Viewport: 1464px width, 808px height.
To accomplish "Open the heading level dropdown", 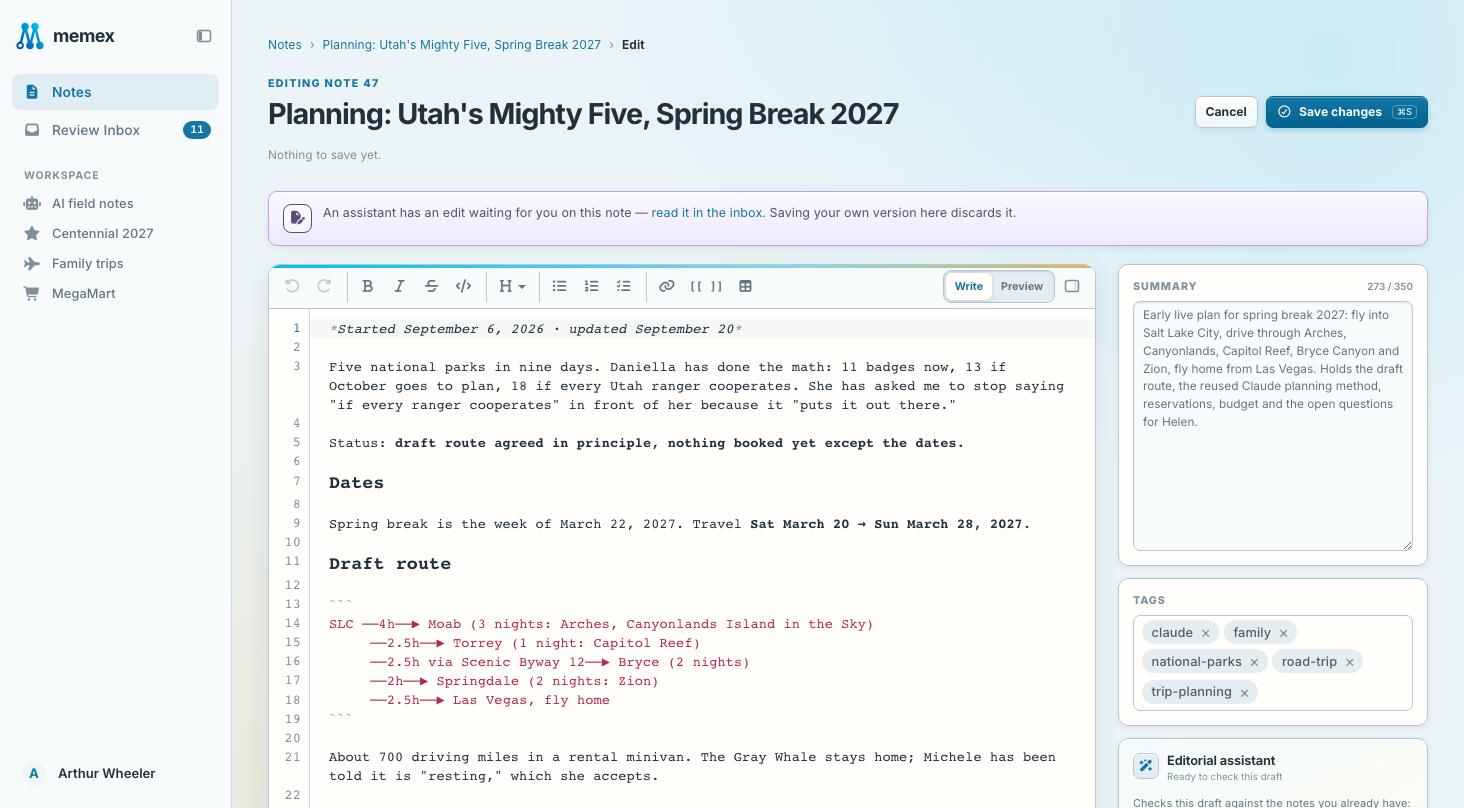I will 512,286.
